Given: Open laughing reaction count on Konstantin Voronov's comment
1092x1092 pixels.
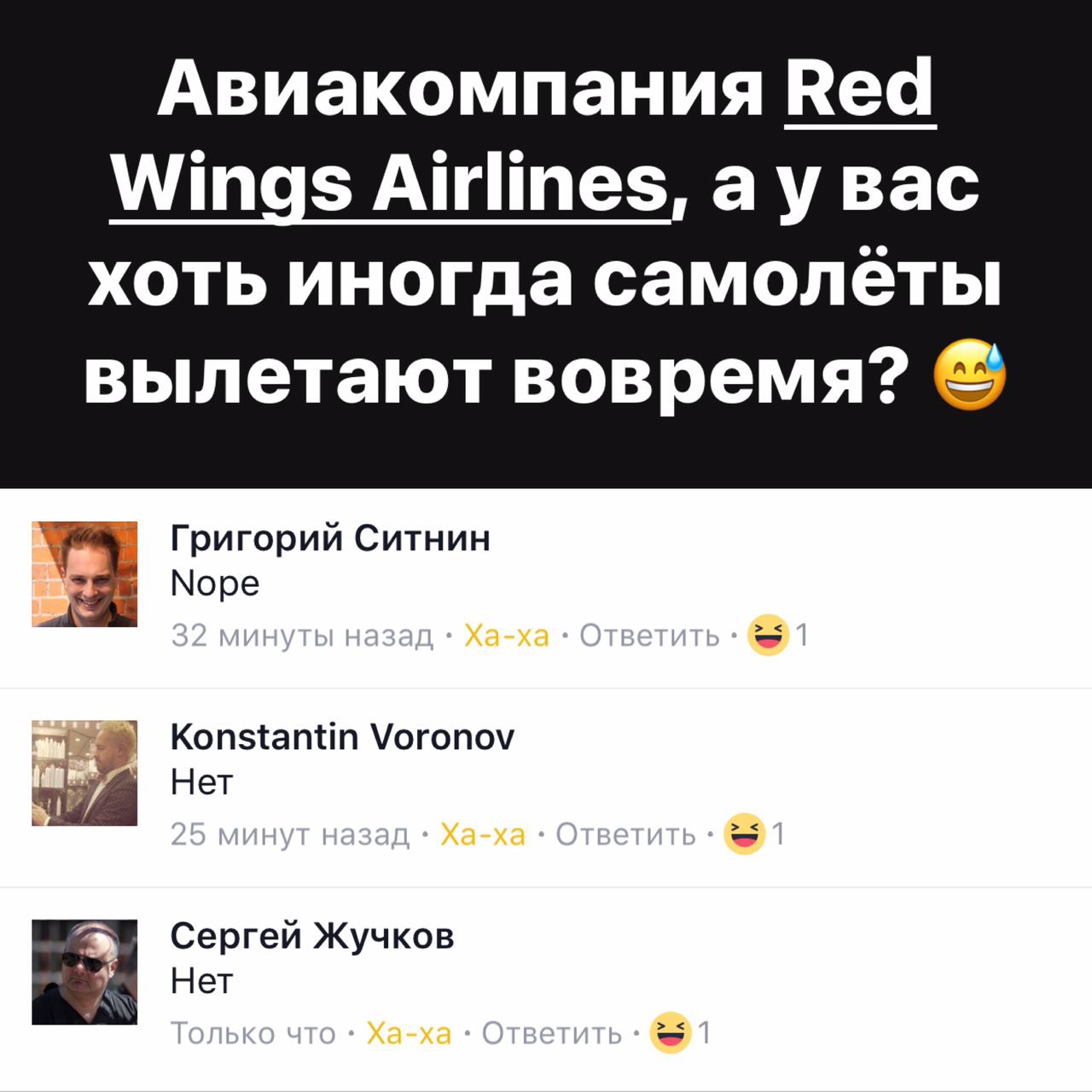Looking at the screenshot, I should [x=754, y=834].
